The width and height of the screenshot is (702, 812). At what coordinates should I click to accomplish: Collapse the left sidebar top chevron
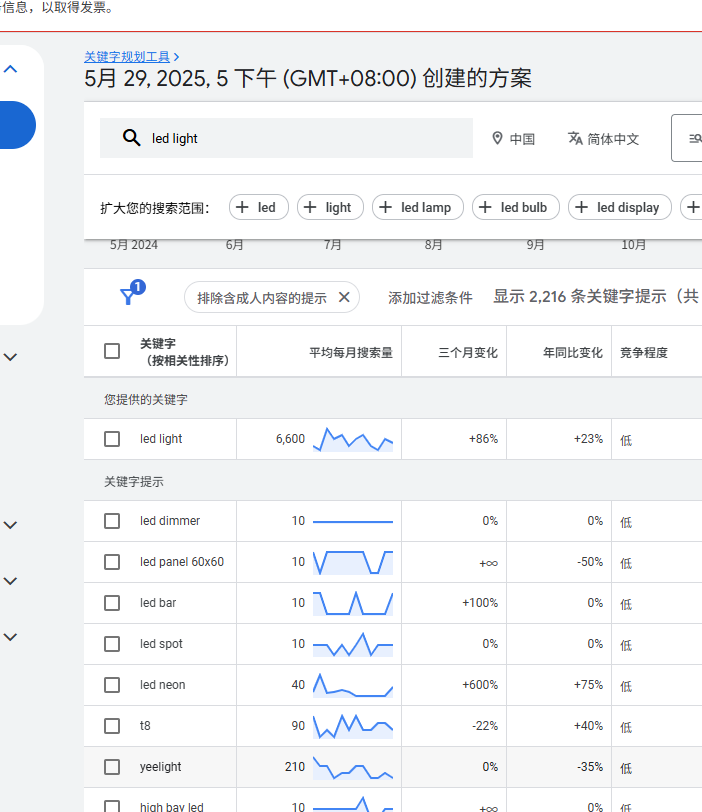click(x=11, y=69)
